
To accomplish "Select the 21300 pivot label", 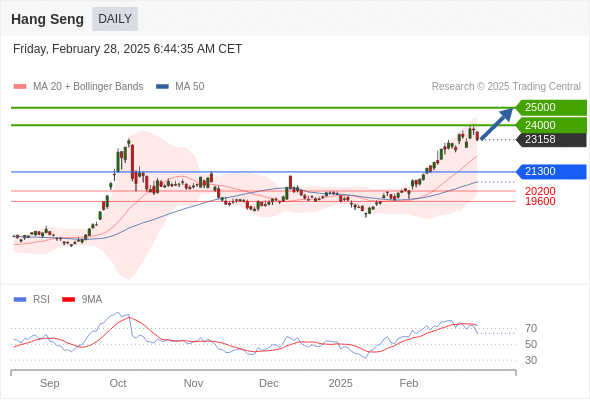I will (x=551, y=172).
